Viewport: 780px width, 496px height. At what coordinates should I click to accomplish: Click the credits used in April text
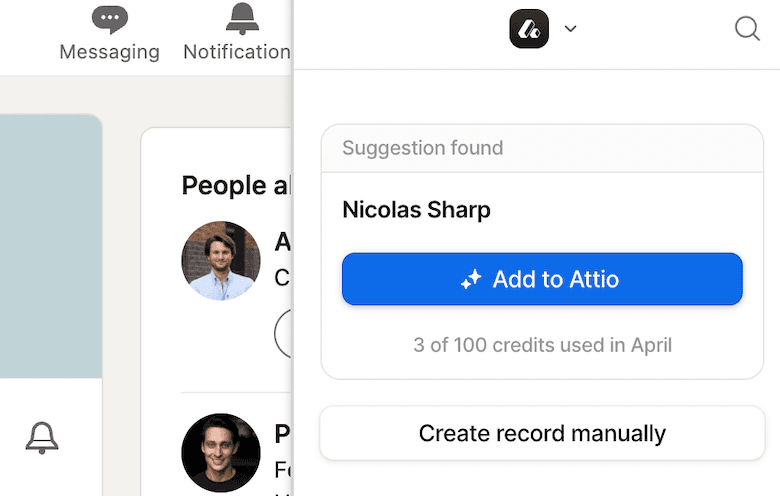542,345
